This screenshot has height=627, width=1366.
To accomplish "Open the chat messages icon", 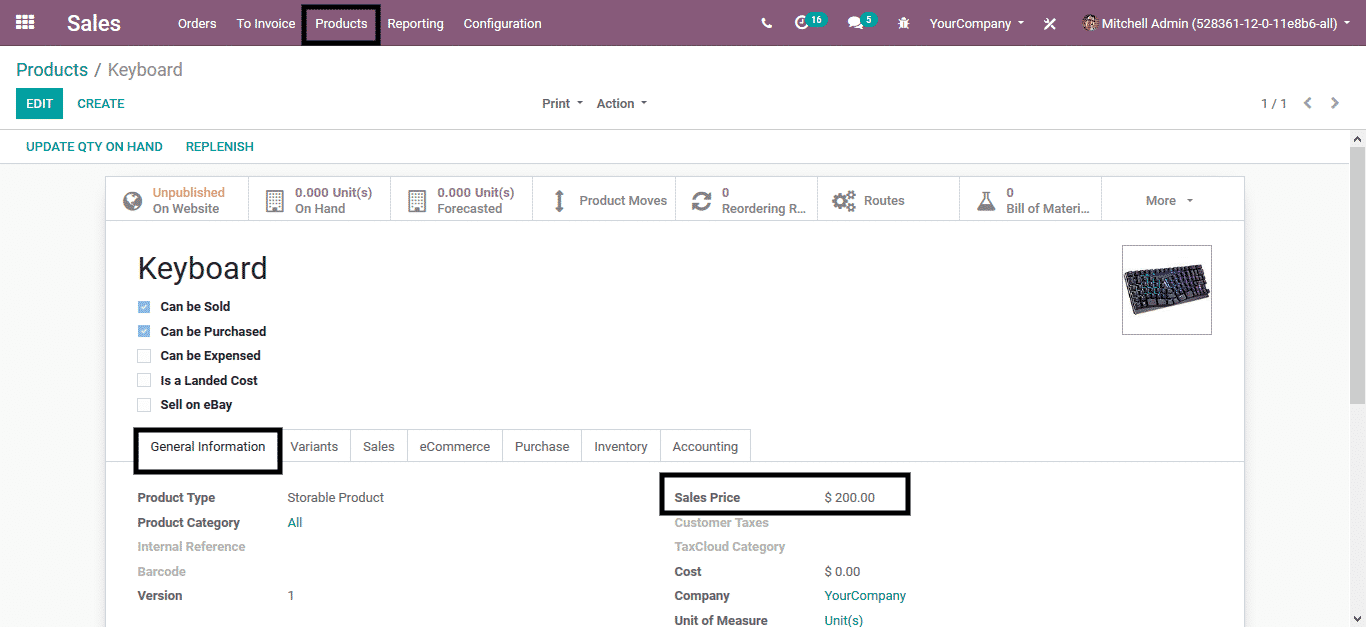I will (855, 23).
